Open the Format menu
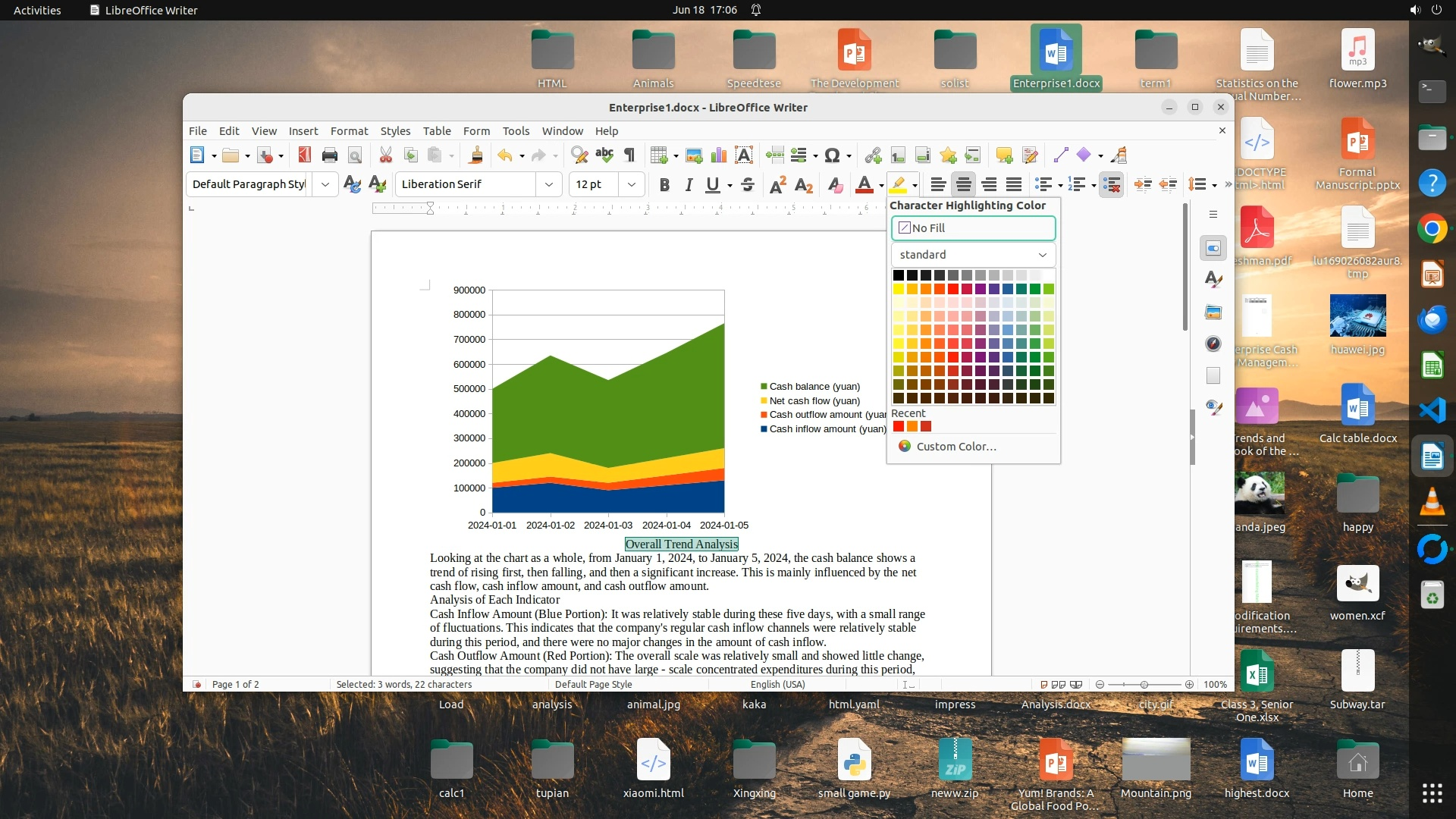1456x819 pixels. point(349,130)
